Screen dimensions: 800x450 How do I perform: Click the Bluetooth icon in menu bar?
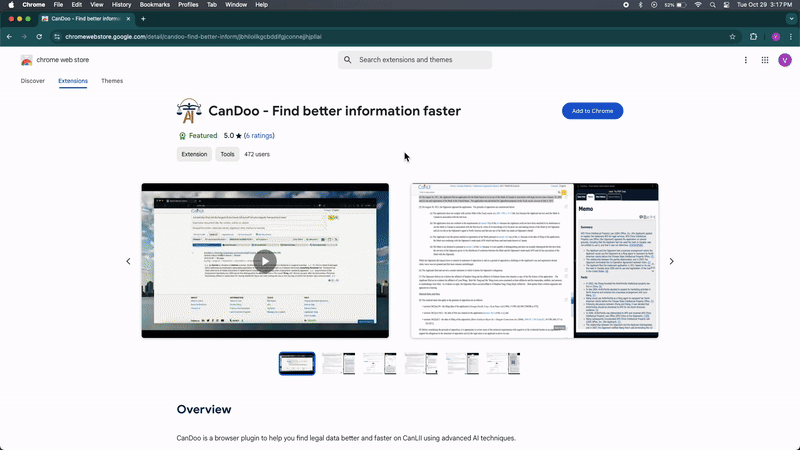click(640, 5)
